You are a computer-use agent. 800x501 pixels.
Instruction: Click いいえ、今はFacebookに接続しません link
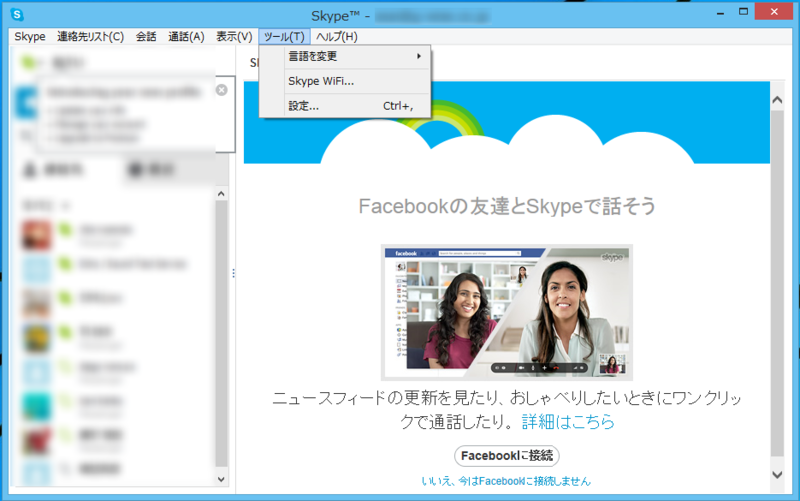506,481
